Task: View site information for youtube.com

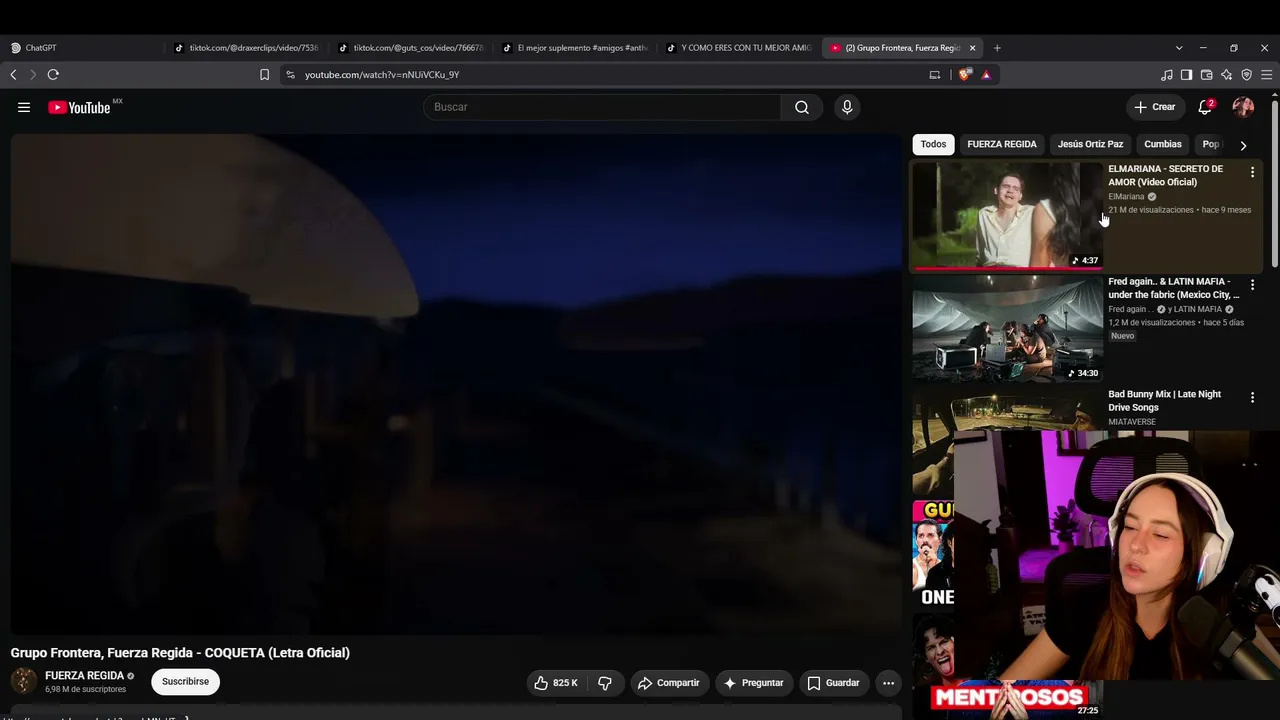Action: pyautogui.click(x=290, y=75)
